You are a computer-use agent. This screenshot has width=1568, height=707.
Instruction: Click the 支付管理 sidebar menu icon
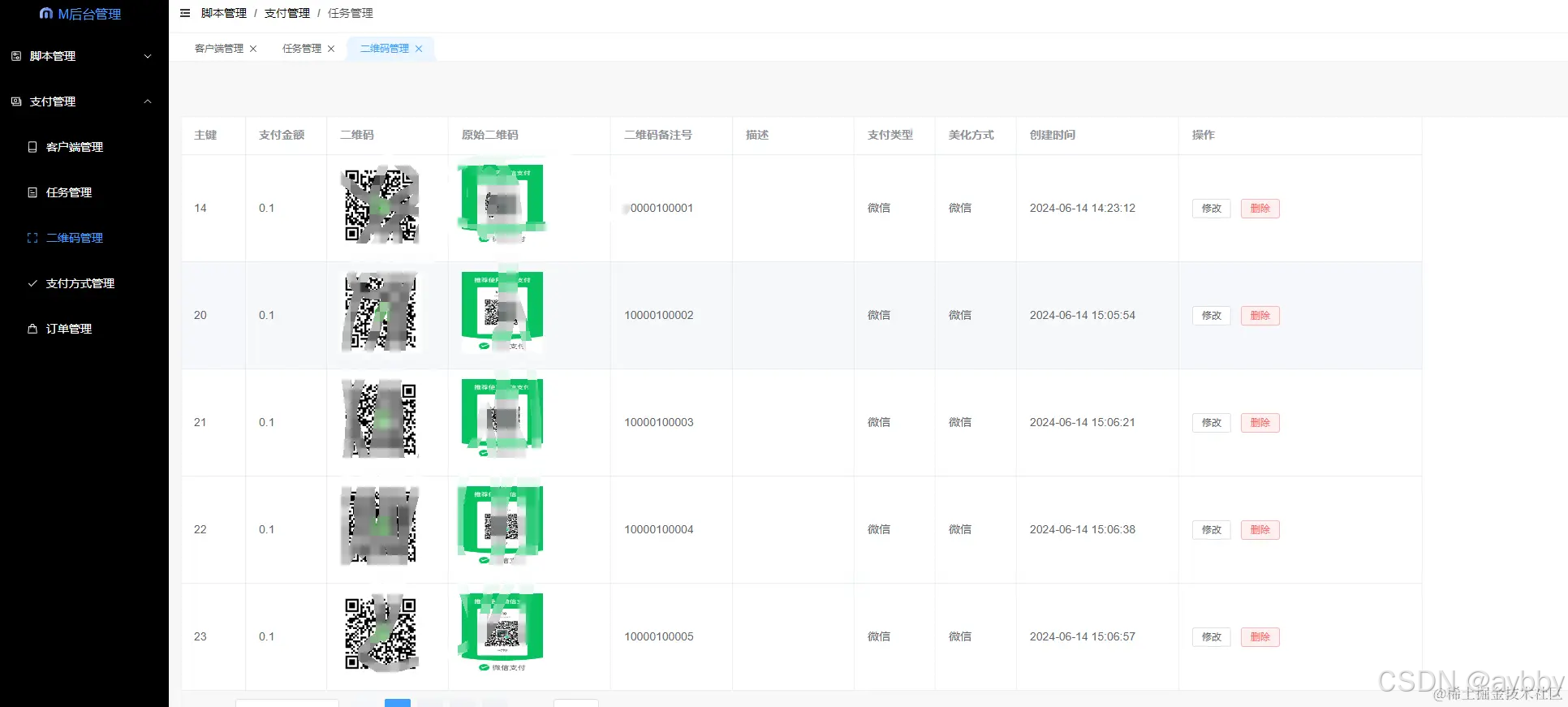click(x=16, y=101)
